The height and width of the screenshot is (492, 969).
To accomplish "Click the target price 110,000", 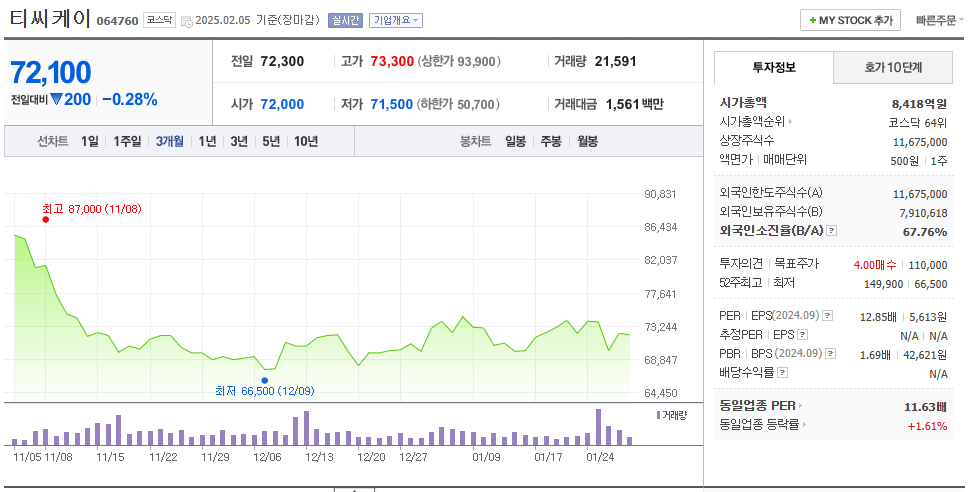I will tap(928, 265).
